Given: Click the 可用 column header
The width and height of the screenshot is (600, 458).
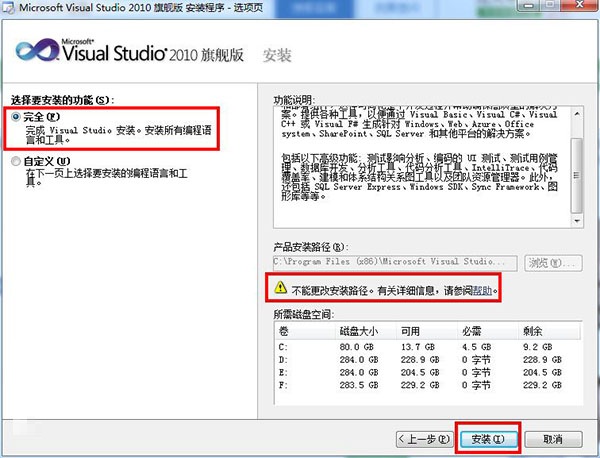Looking at the screenshot, I should tap(427, 331).
